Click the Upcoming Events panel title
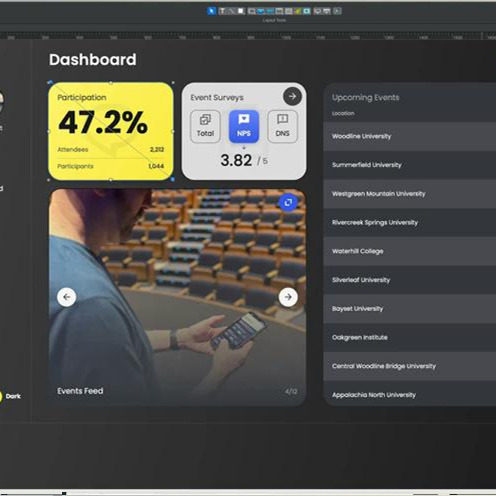 365,97
